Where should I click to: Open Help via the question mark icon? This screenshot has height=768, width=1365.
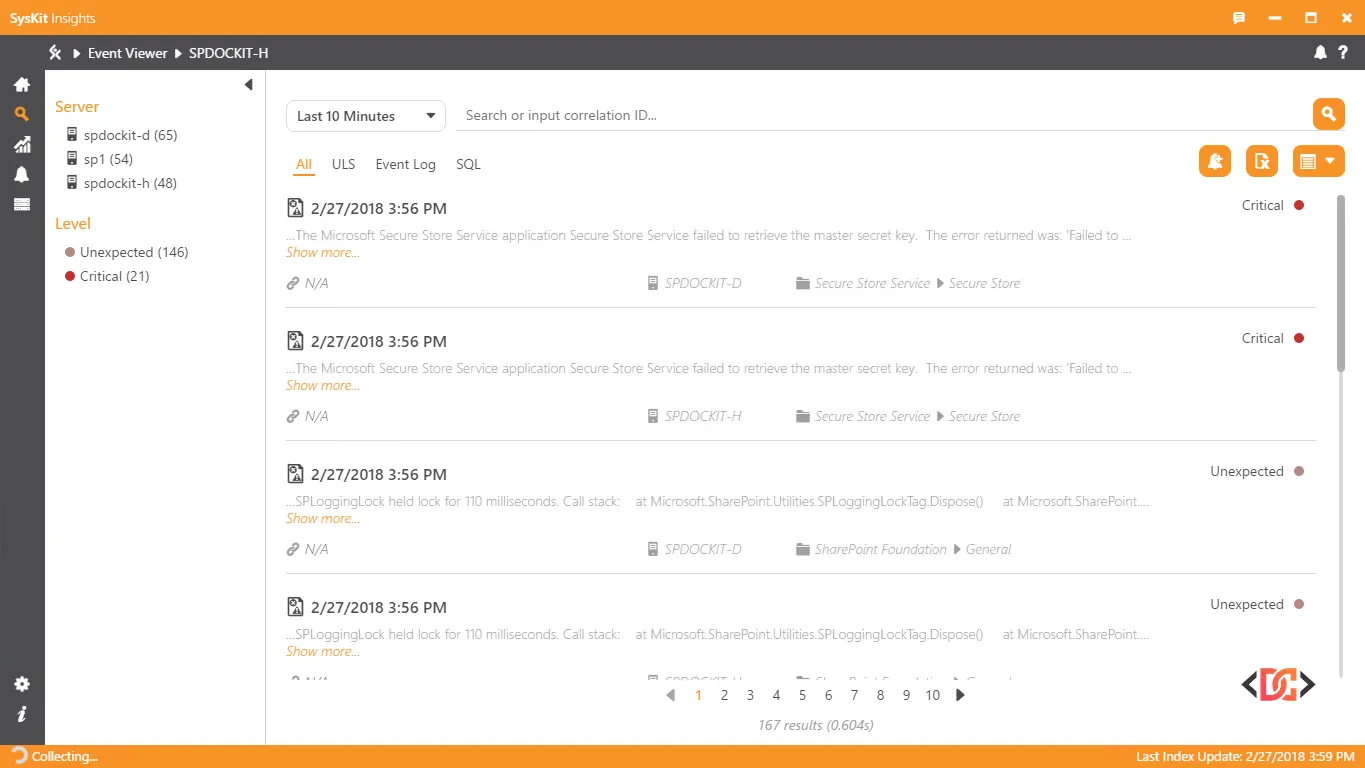pyautogui.click(x=1344, y=53)
